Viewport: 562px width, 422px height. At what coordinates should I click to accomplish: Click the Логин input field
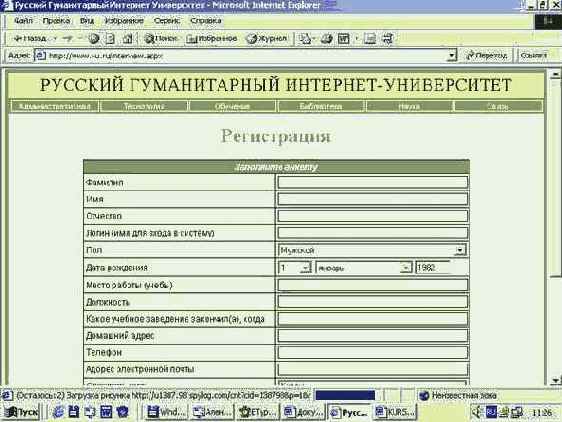click(372, 233)
